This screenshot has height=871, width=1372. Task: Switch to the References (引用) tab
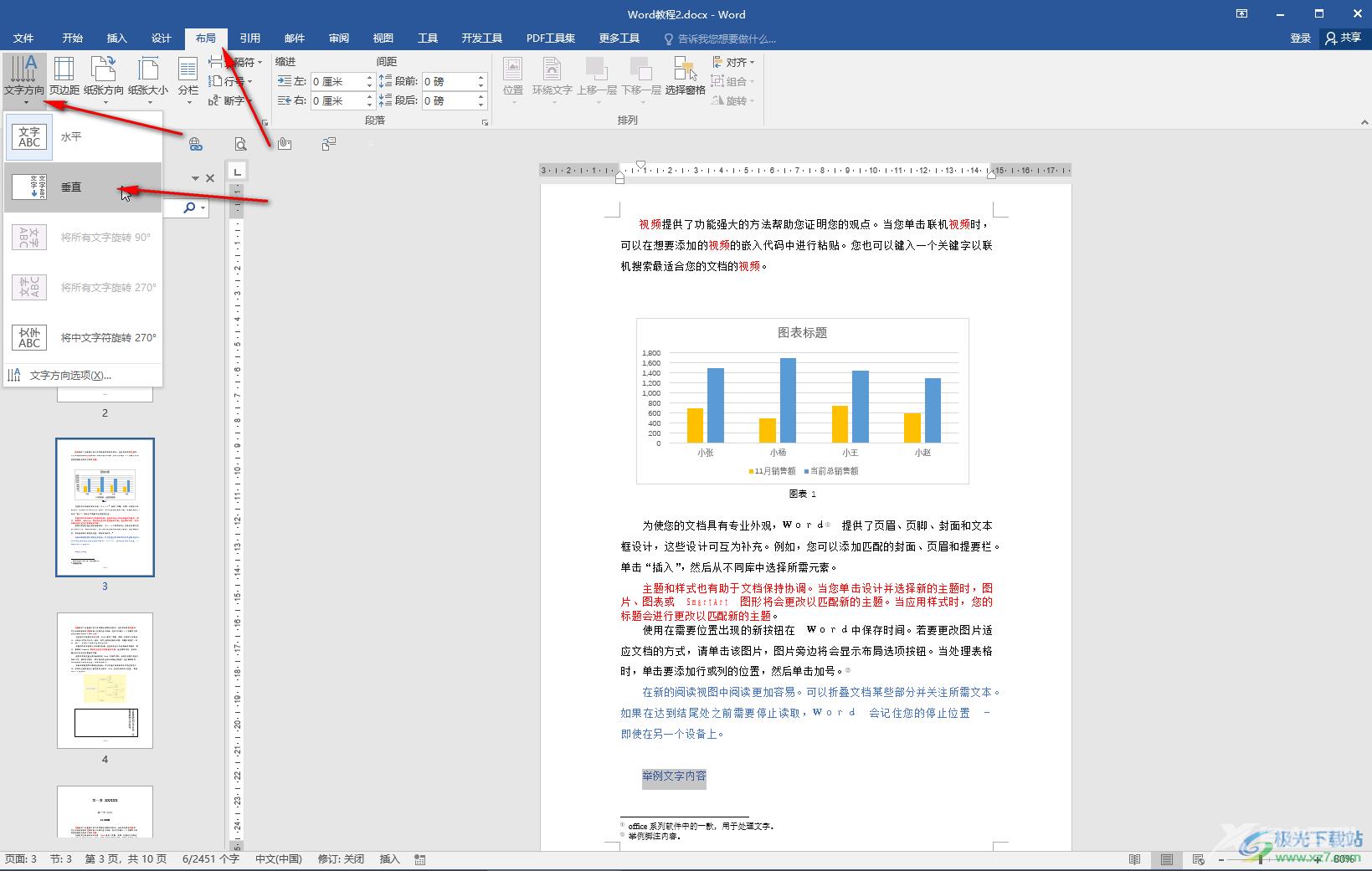click(250, 38)
